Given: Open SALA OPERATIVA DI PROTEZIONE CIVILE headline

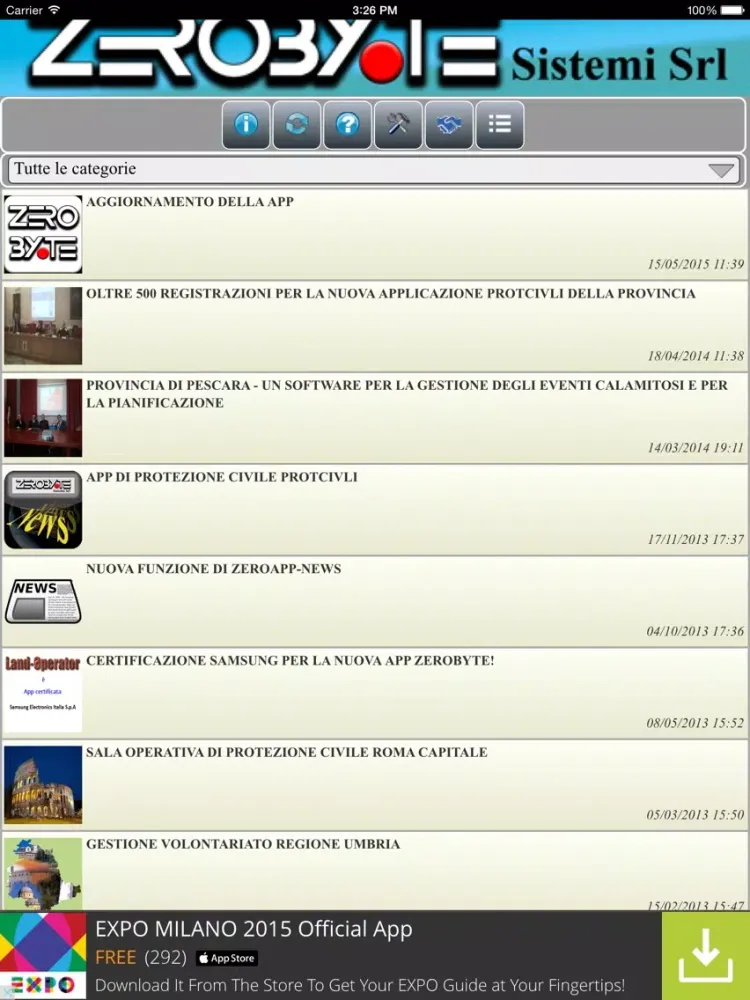Looking at the screenshot, I should point(287,753).
